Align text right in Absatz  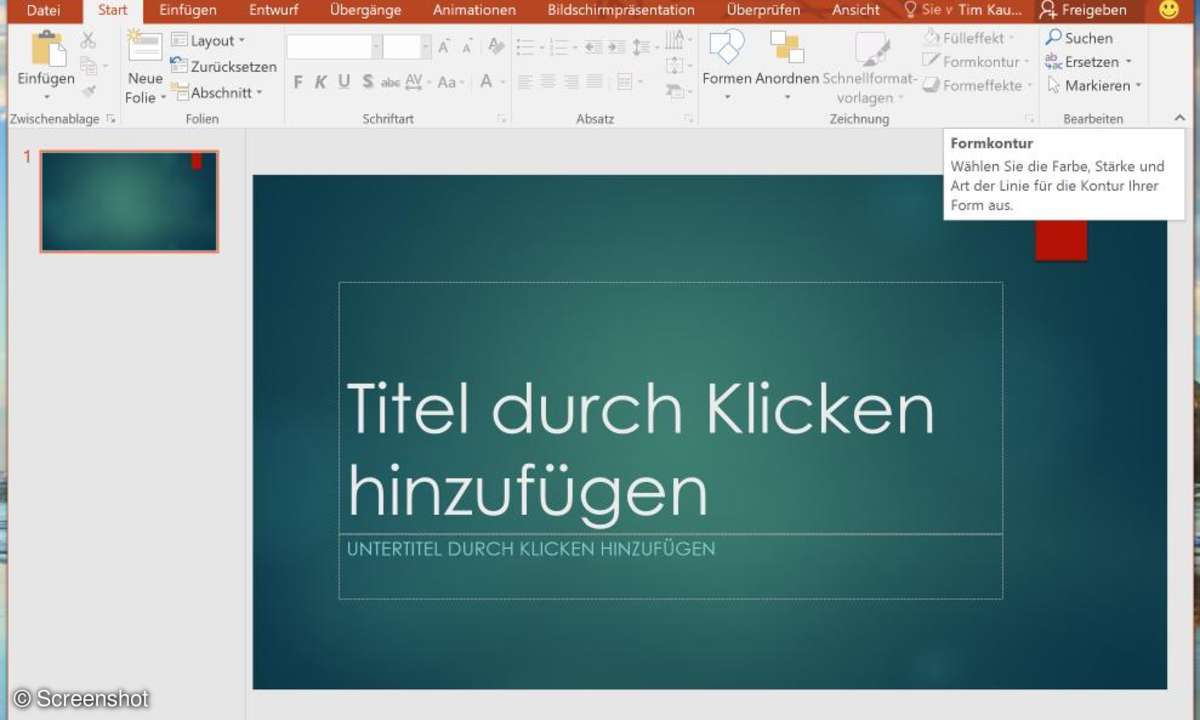point(572,82)
